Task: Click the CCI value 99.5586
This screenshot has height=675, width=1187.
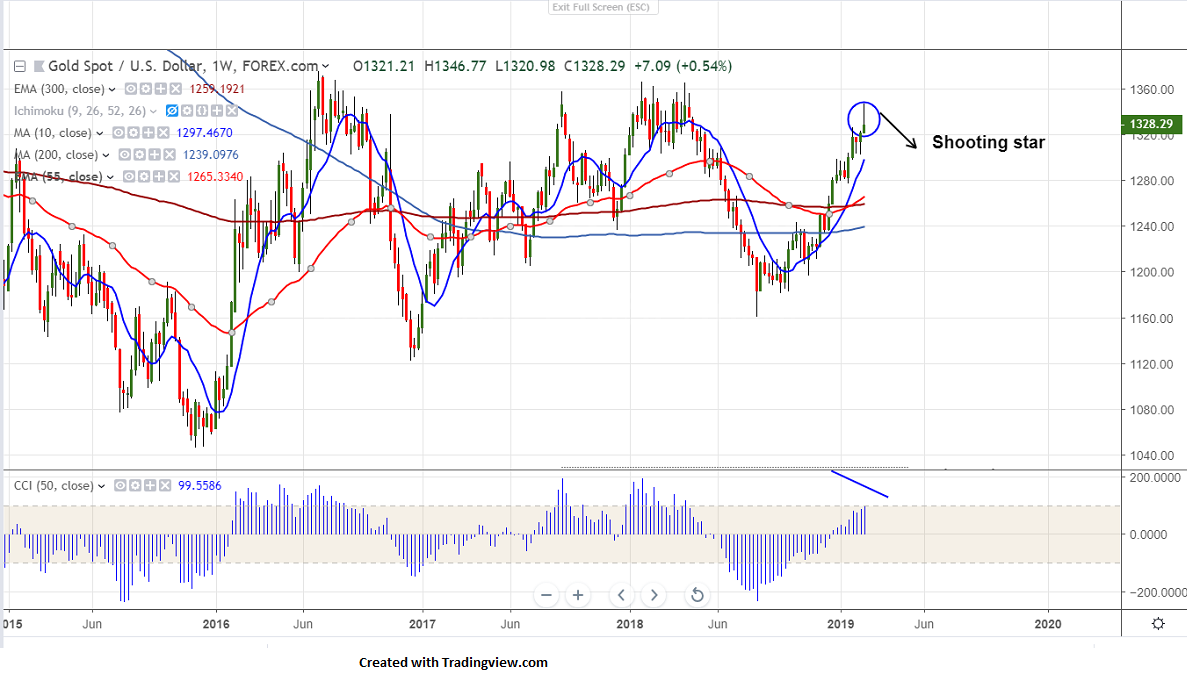Action: [200, 486]
